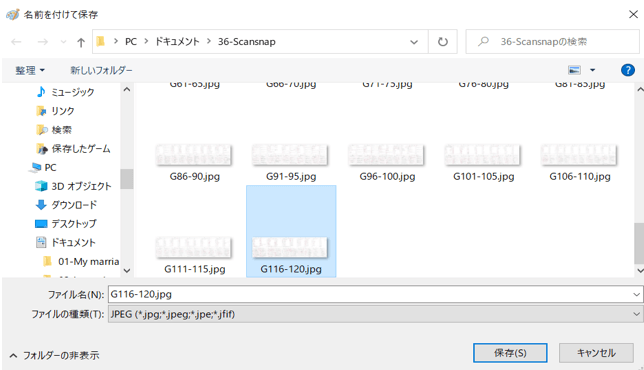Open the view options dropdown arrow
This screenshot has height=370, width=644.
(x=592, y=70)
